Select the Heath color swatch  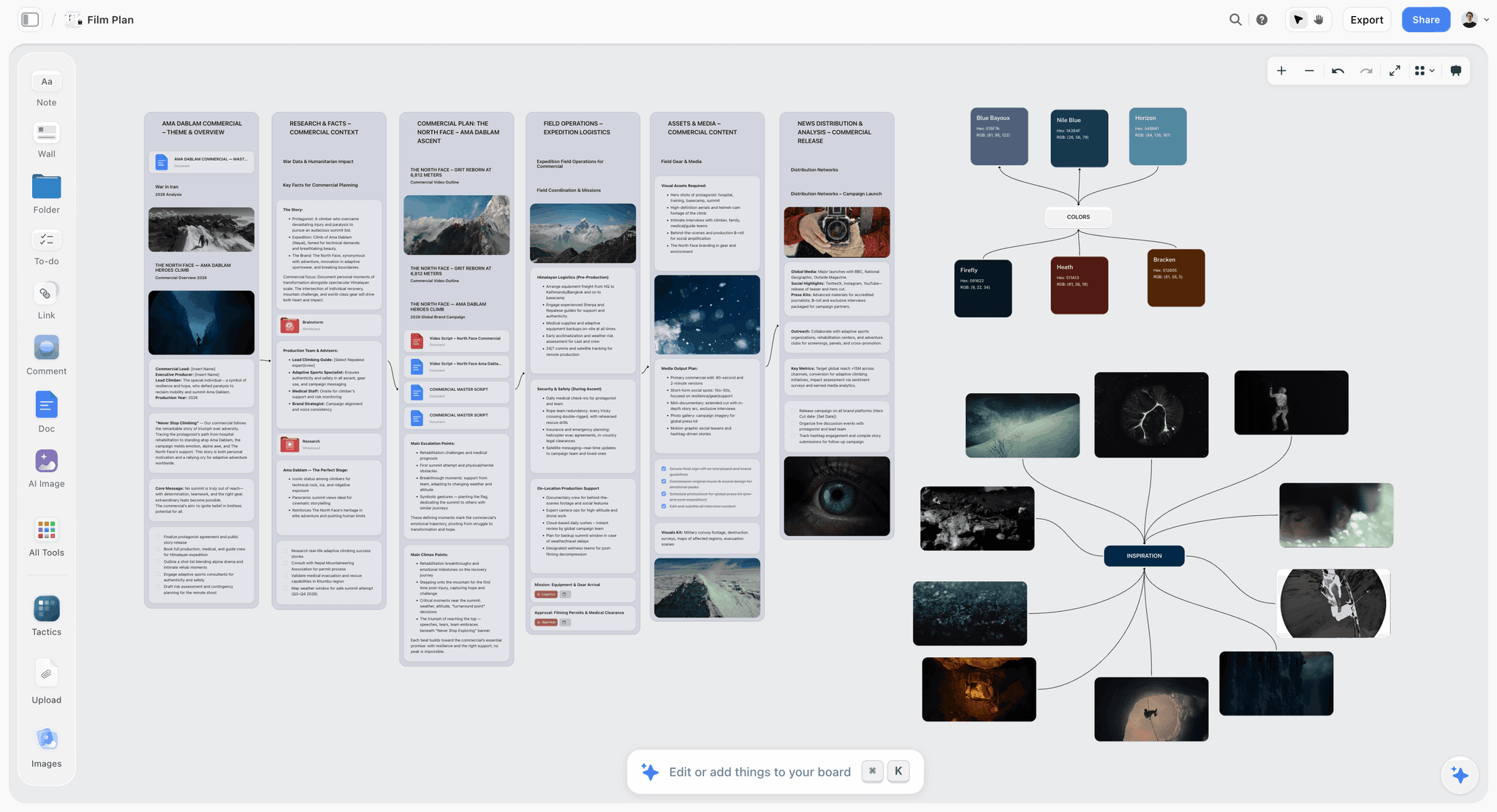click(1079, 285)
